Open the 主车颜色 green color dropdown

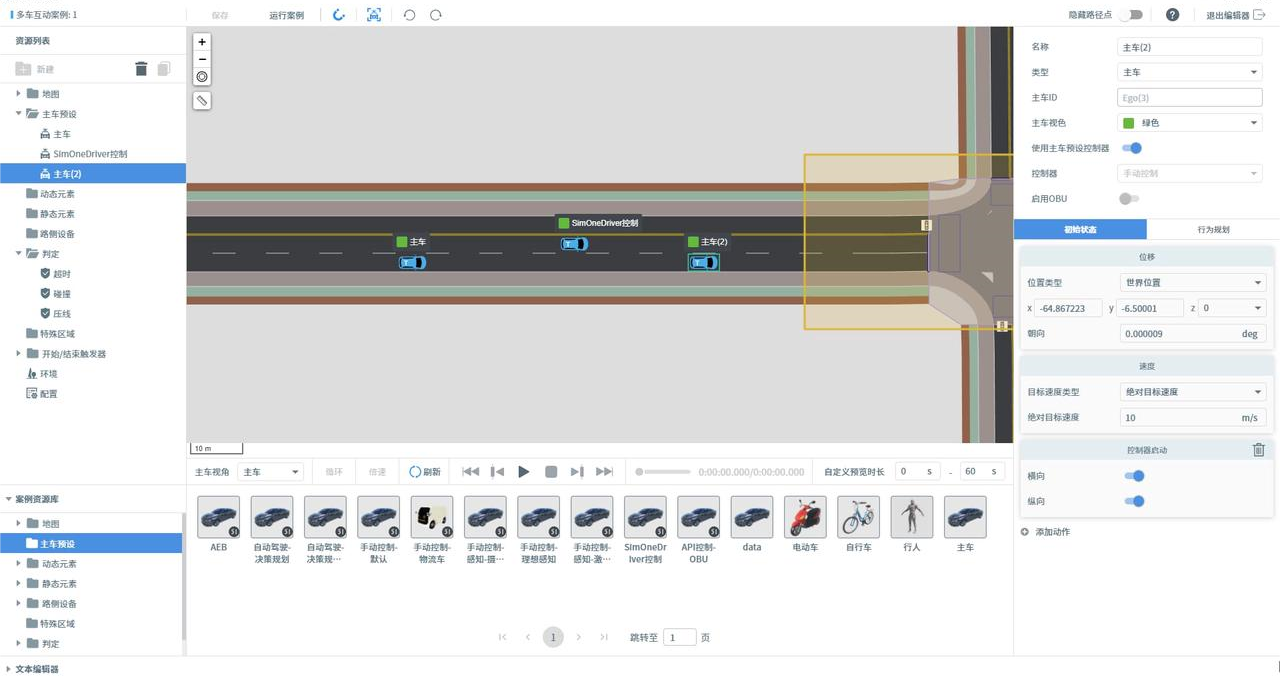click(1189, 123)
